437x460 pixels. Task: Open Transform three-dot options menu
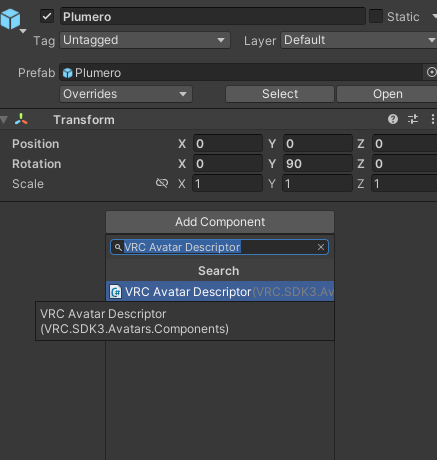pyautogui.click(x=433, y=119)
